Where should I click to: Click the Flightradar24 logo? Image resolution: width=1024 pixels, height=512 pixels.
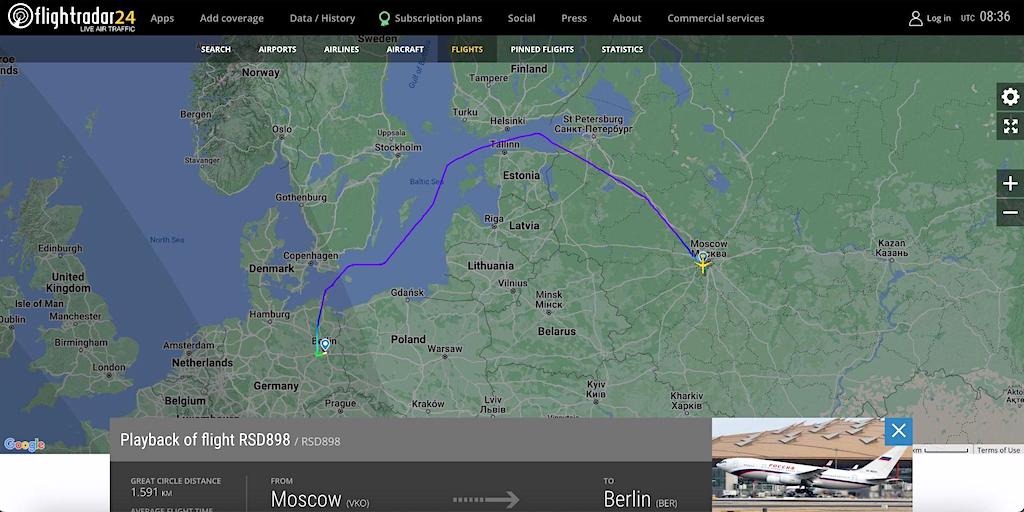[71, 17]
